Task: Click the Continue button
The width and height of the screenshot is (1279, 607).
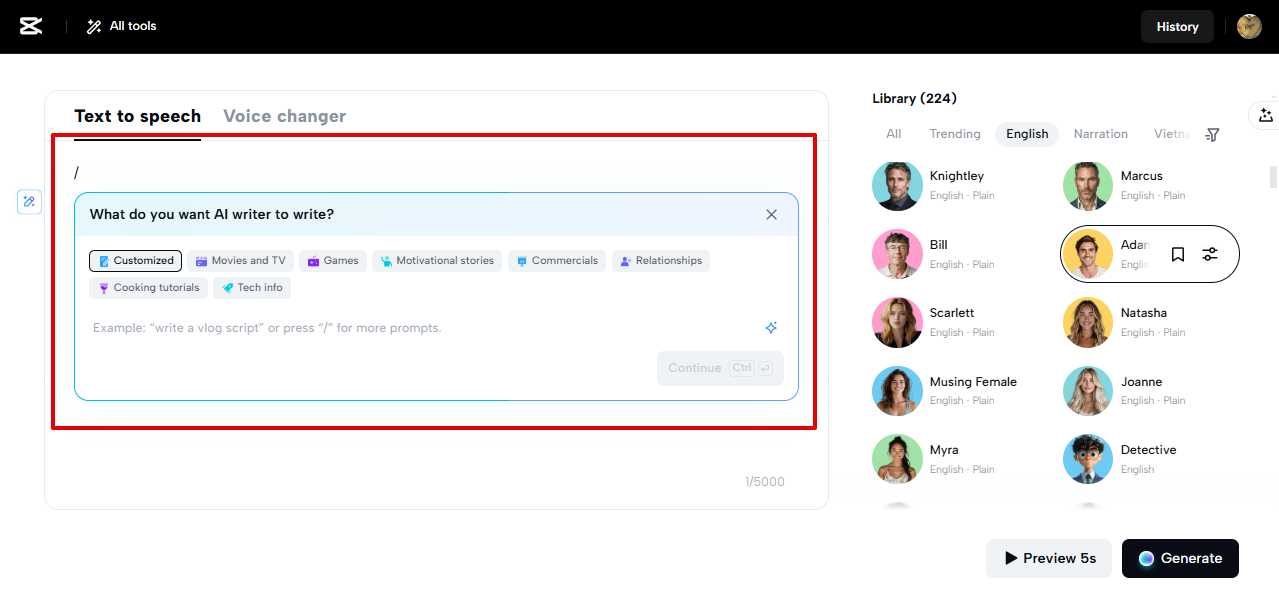Action: tap(720, 368)
